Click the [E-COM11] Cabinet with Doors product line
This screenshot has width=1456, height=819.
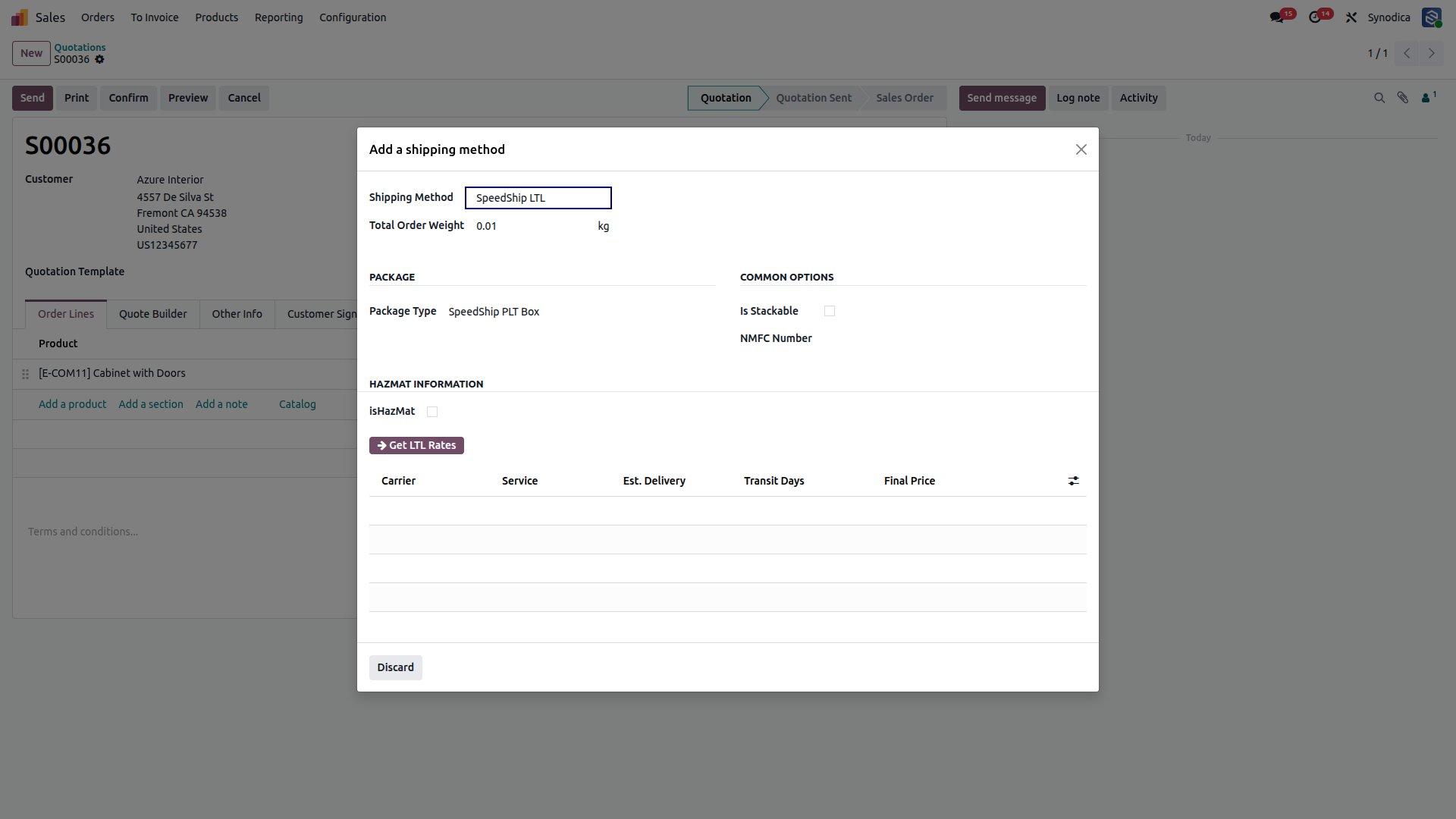(112, 373)
